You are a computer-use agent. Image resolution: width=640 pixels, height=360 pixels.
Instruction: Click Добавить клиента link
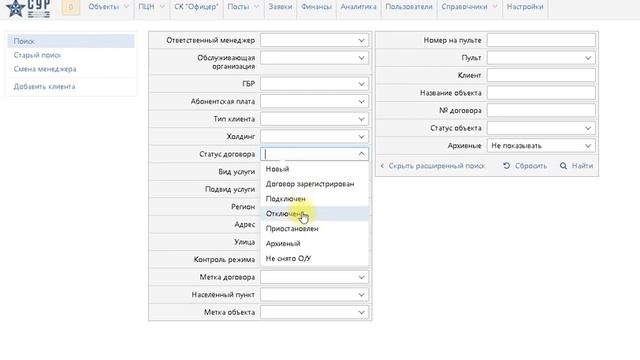pyautogui.click(x=44, y=87)
